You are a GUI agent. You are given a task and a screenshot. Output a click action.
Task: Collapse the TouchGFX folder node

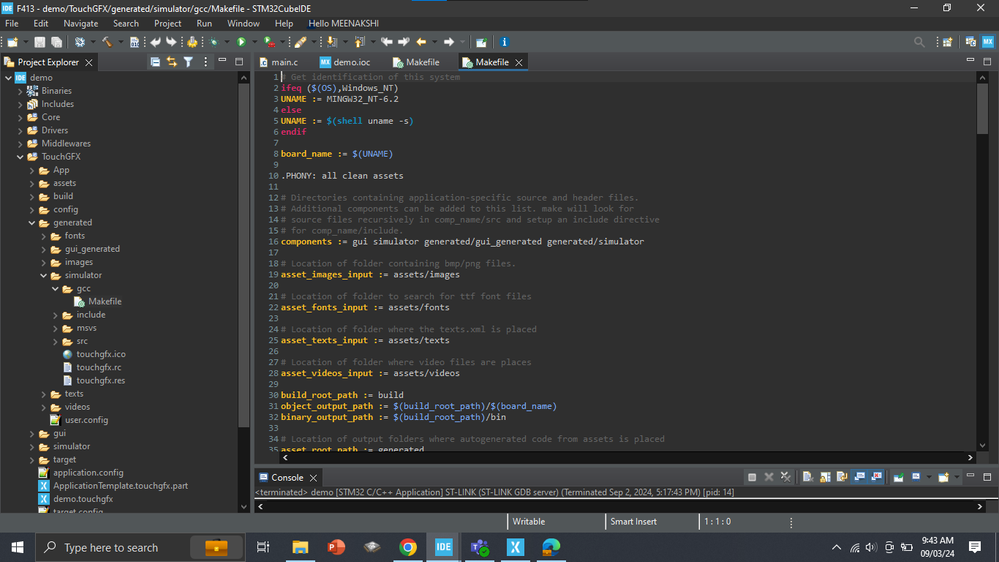pos(20,157)
